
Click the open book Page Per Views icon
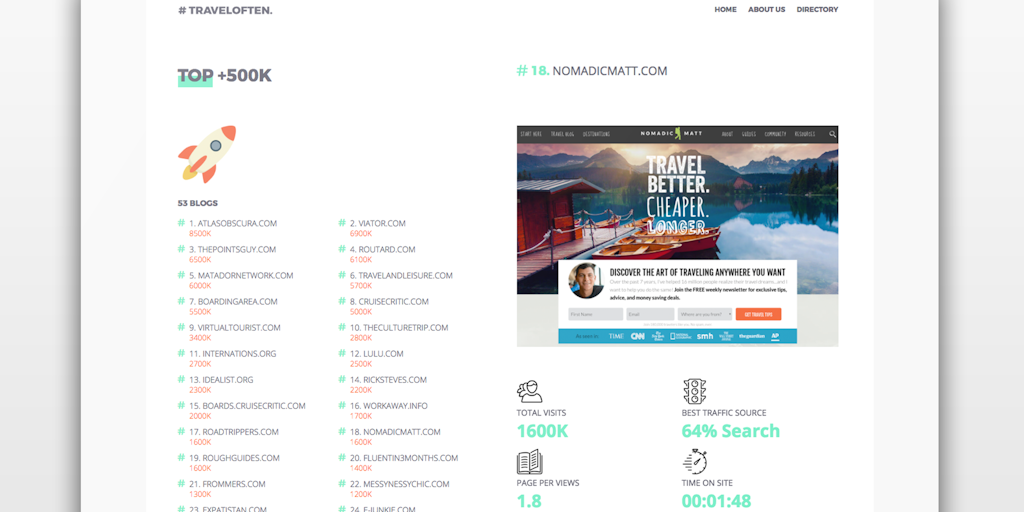click(530, 462)
